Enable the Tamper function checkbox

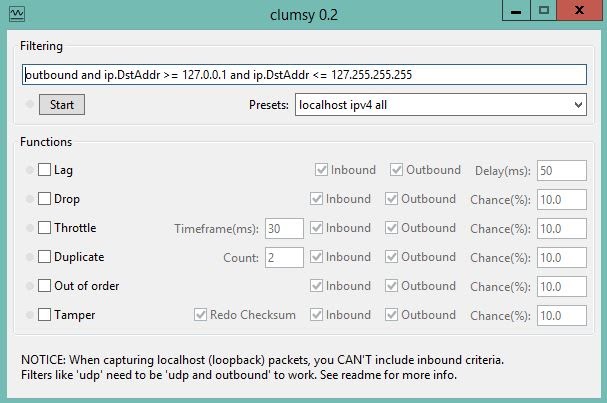pos(44,315)
